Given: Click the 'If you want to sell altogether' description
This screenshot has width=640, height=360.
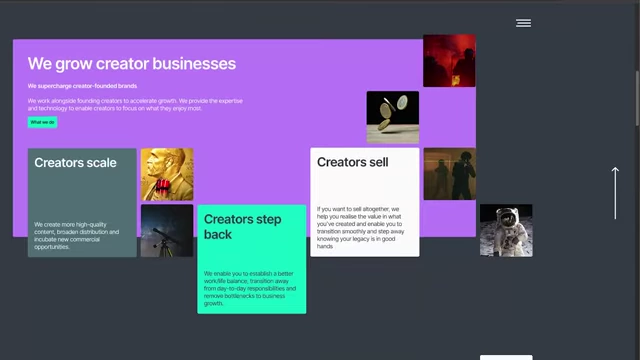Looking at the screenshot, I should coord(360,227).
